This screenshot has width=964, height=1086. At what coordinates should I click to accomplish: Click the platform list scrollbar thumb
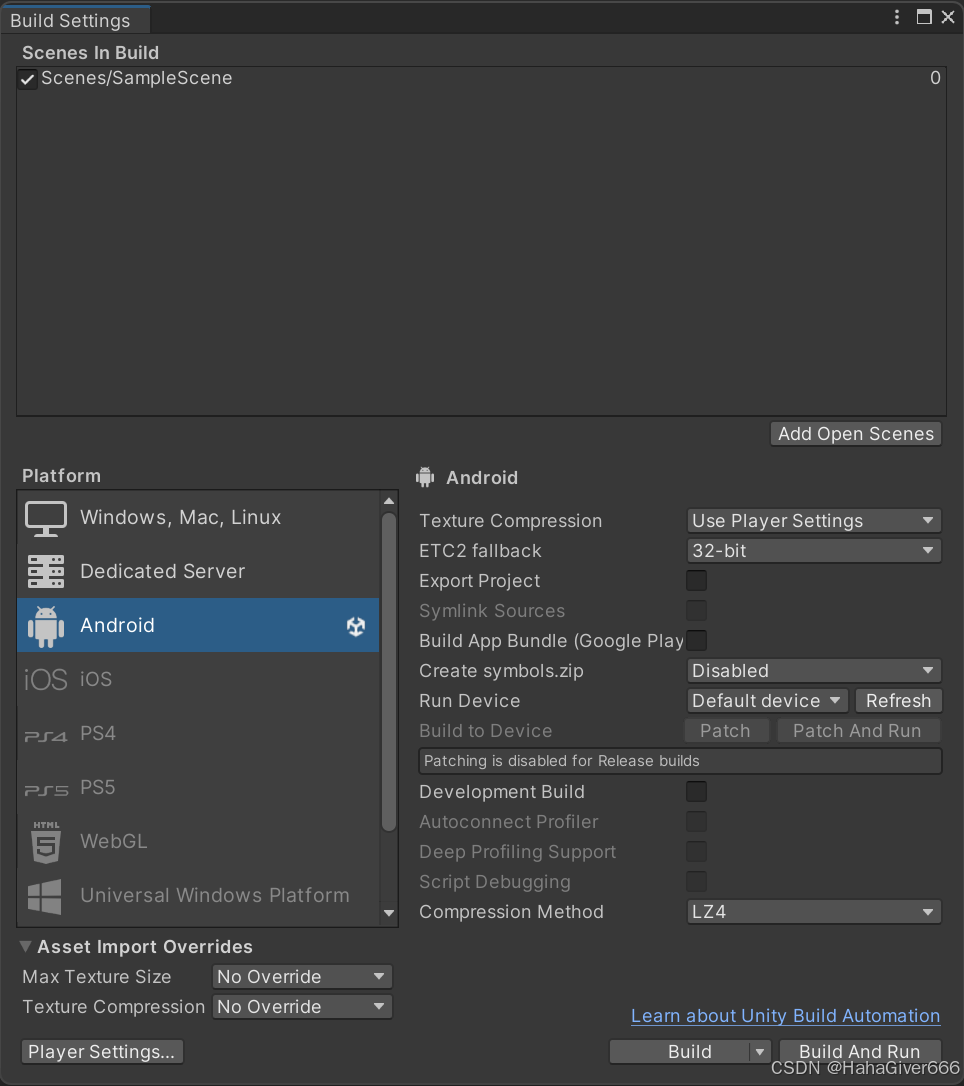(x=389, y=671)
